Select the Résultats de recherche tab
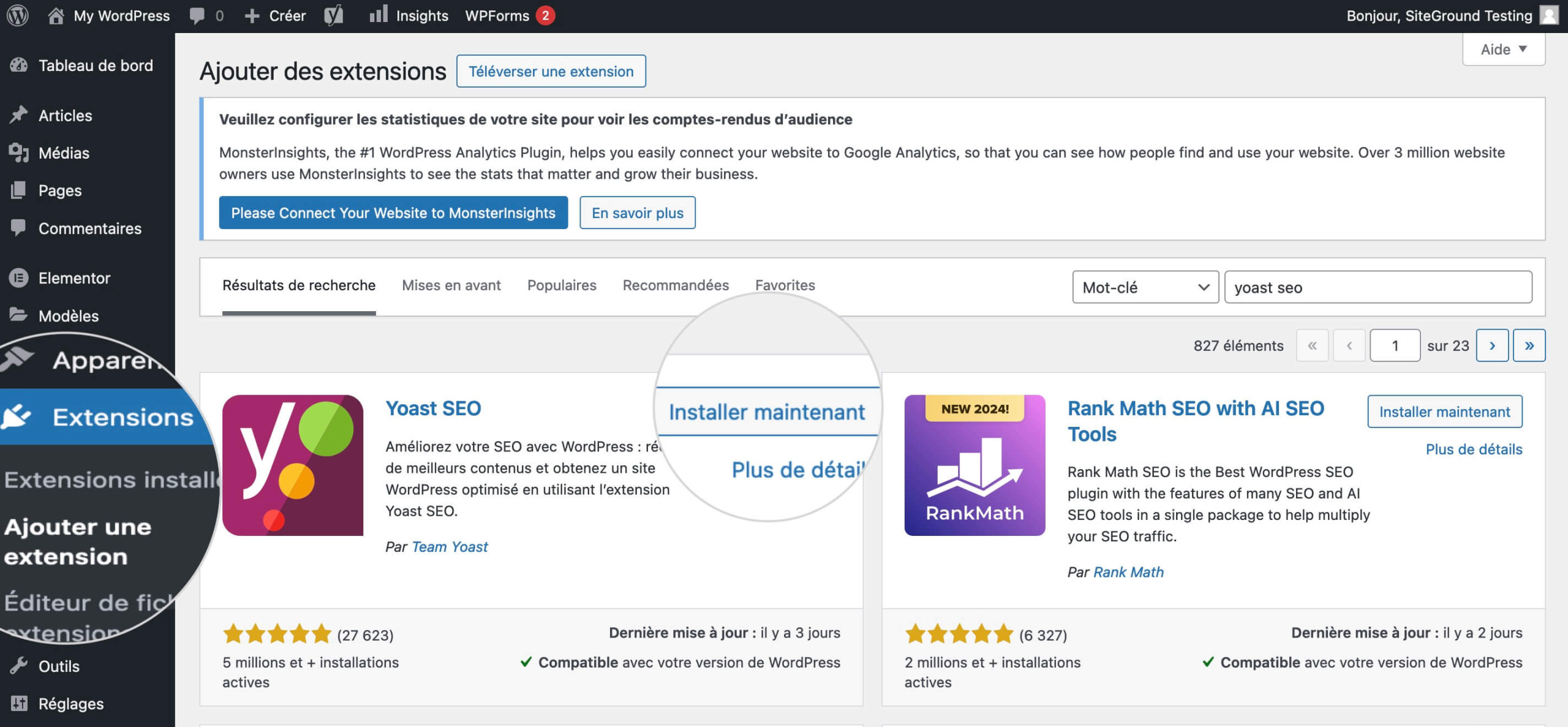Screen dimensions: 1568x727 pyautogui.click(x=299, y=285)
